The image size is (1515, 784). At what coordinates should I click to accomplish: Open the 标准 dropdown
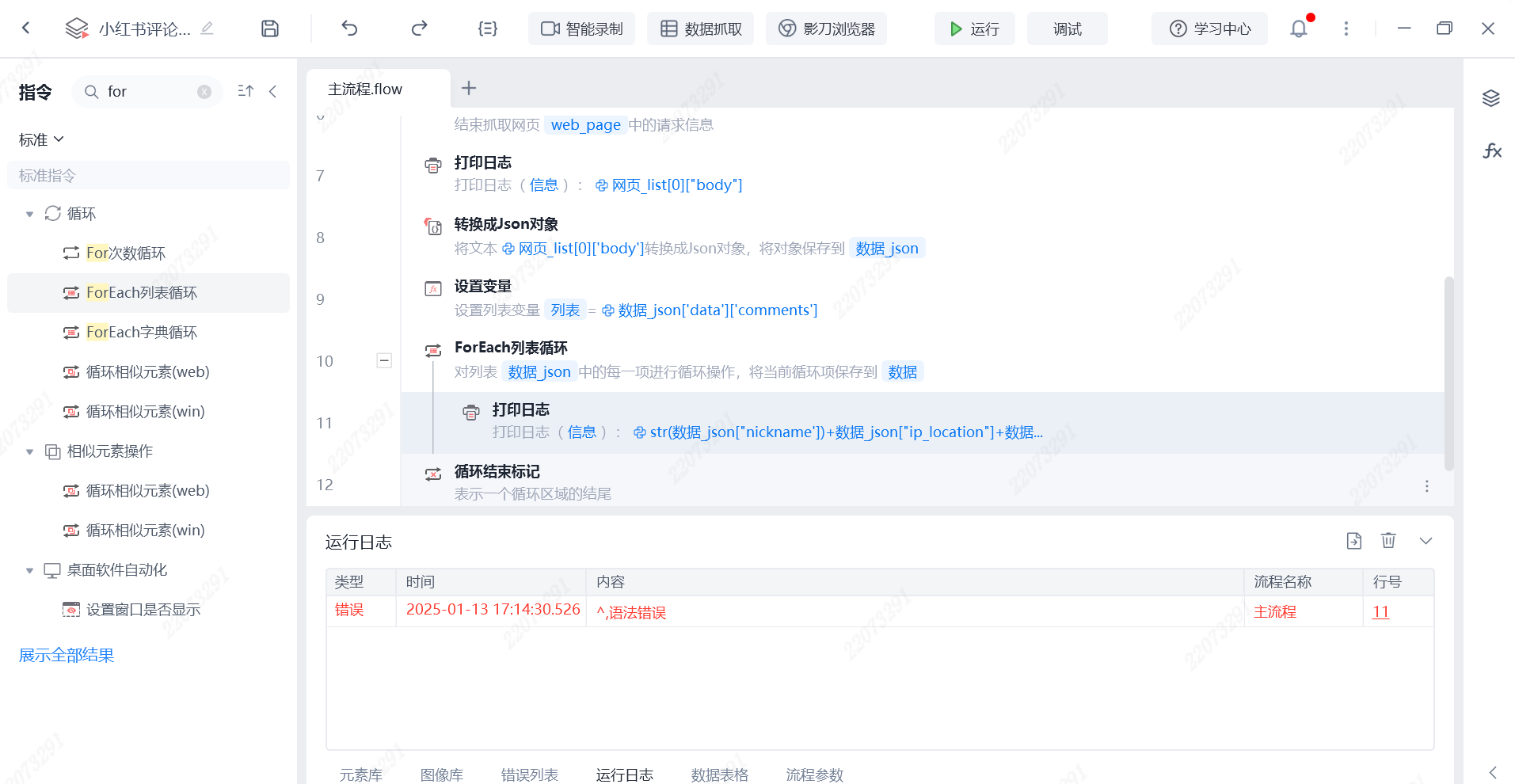point(41,139)
